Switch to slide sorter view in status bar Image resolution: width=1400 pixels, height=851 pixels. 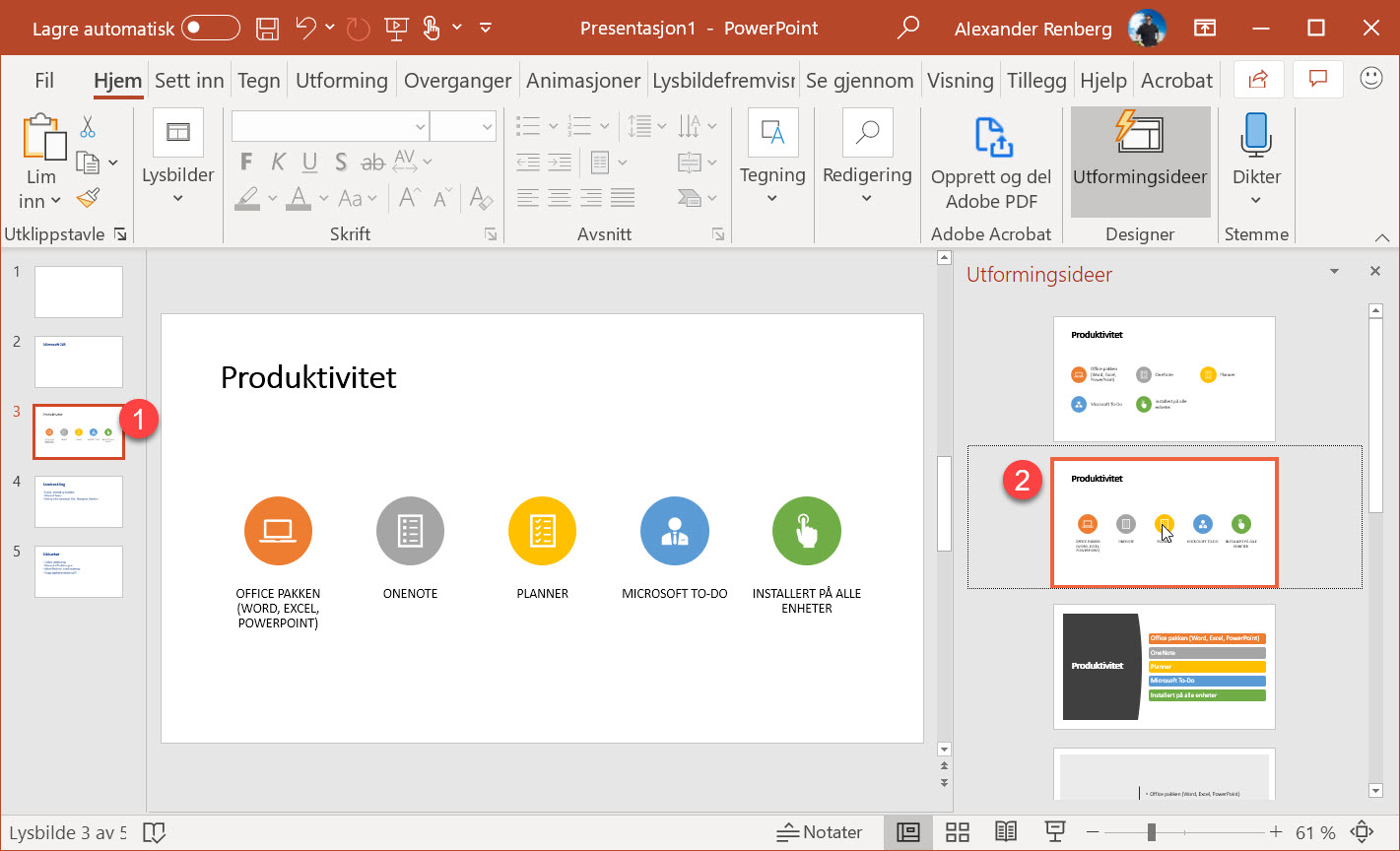[x=957, y=832]
